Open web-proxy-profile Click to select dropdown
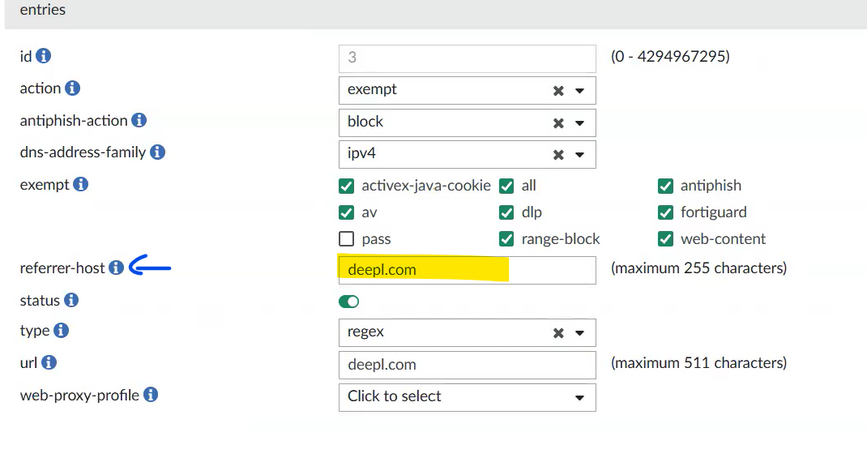867x467 pixels. [467, 396]
